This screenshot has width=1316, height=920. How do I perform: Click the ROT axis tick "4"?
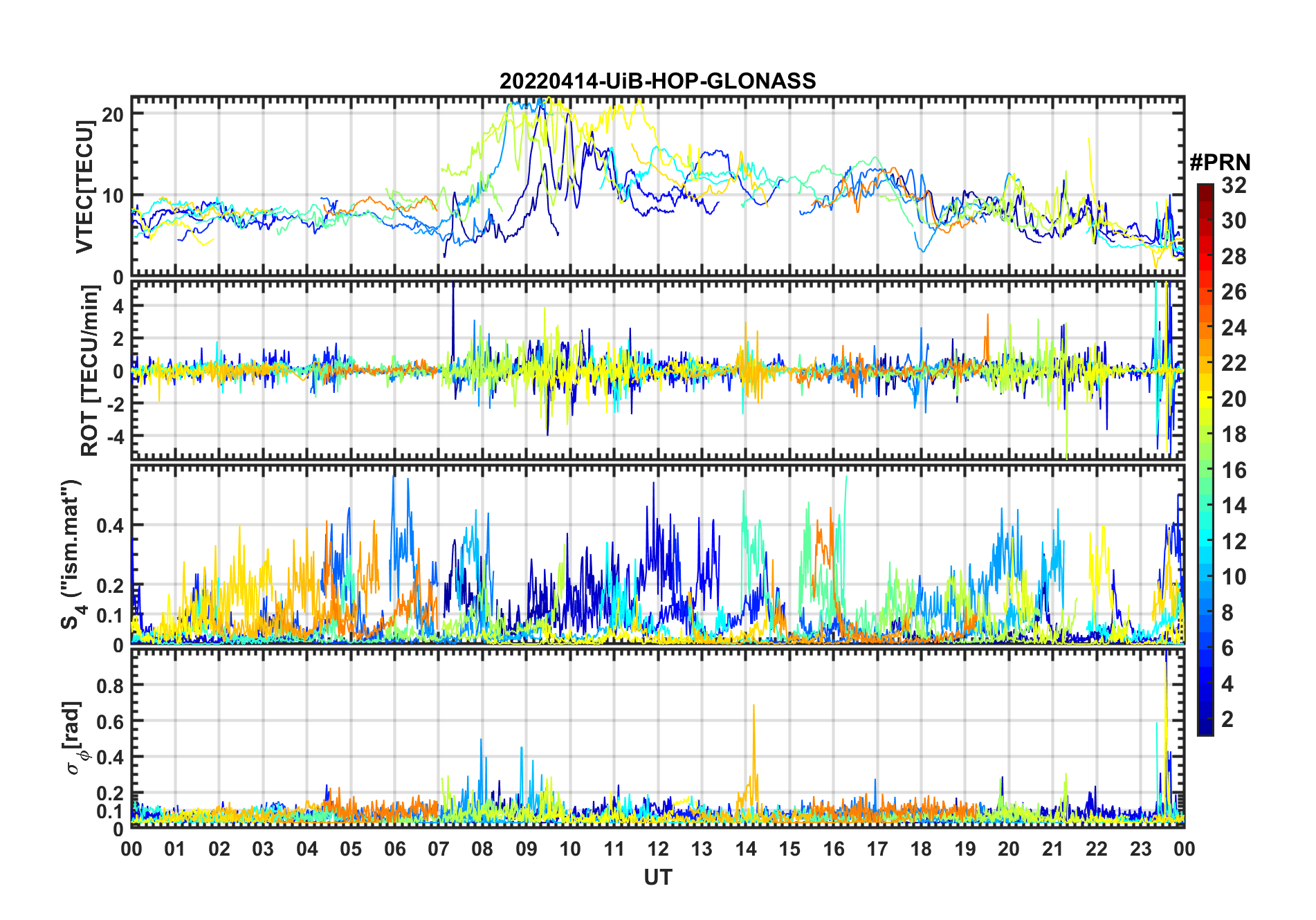118,306
